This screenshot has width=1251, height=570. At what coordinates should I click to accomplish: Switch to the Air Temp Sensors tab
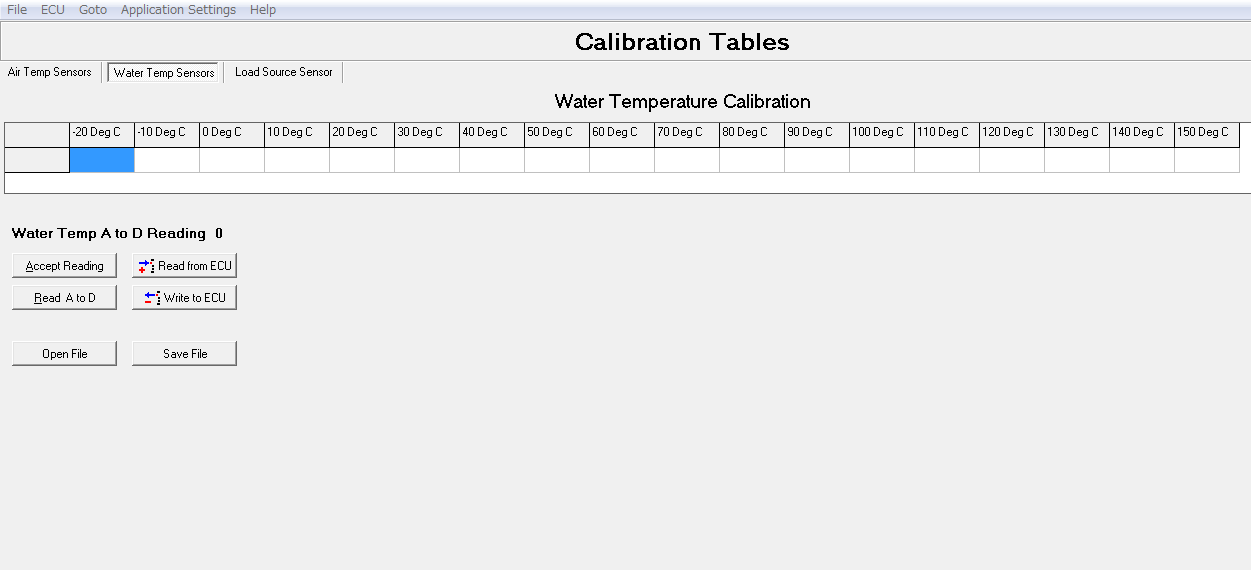50,72
